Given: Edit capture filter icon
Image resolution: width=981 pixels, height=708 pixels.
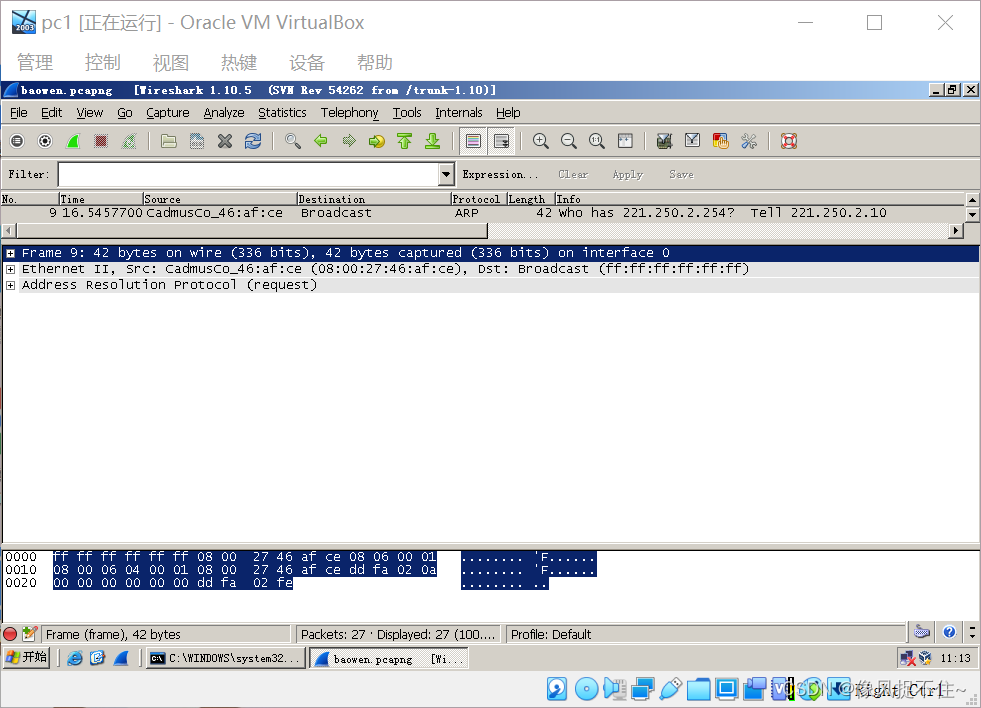Looking at the screenshot, I should (664, 141).
